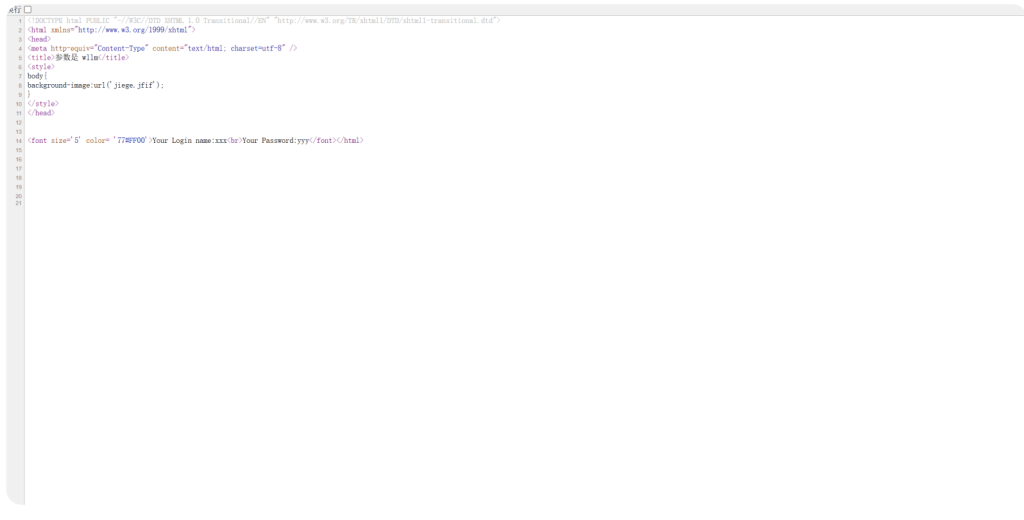Click the "Content-Type" http-equiv attribute value
1024x520 pixels.
[121, 48]
